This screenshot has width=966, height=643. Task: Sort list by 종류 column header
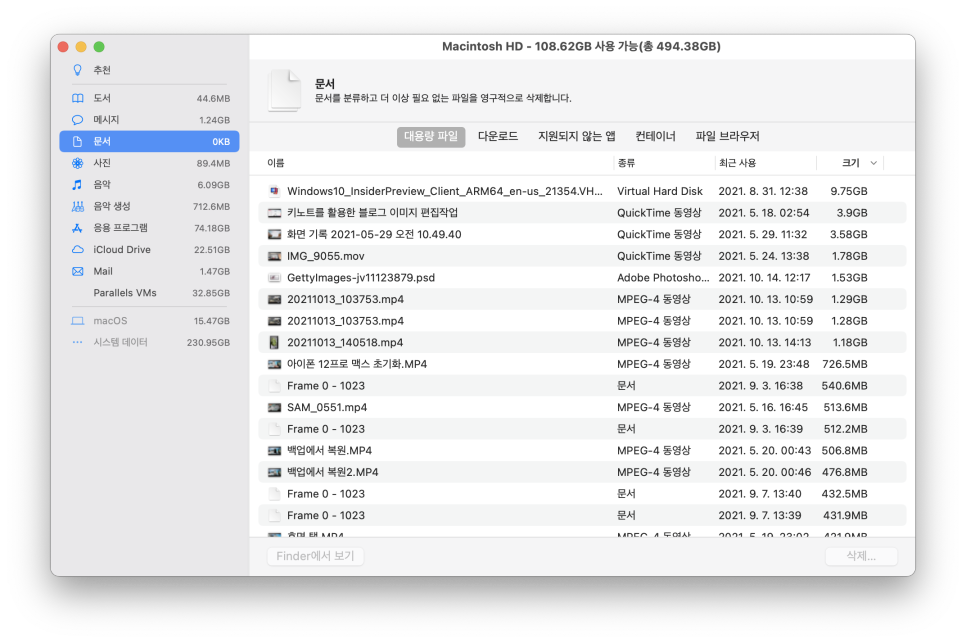click(627, 163)
